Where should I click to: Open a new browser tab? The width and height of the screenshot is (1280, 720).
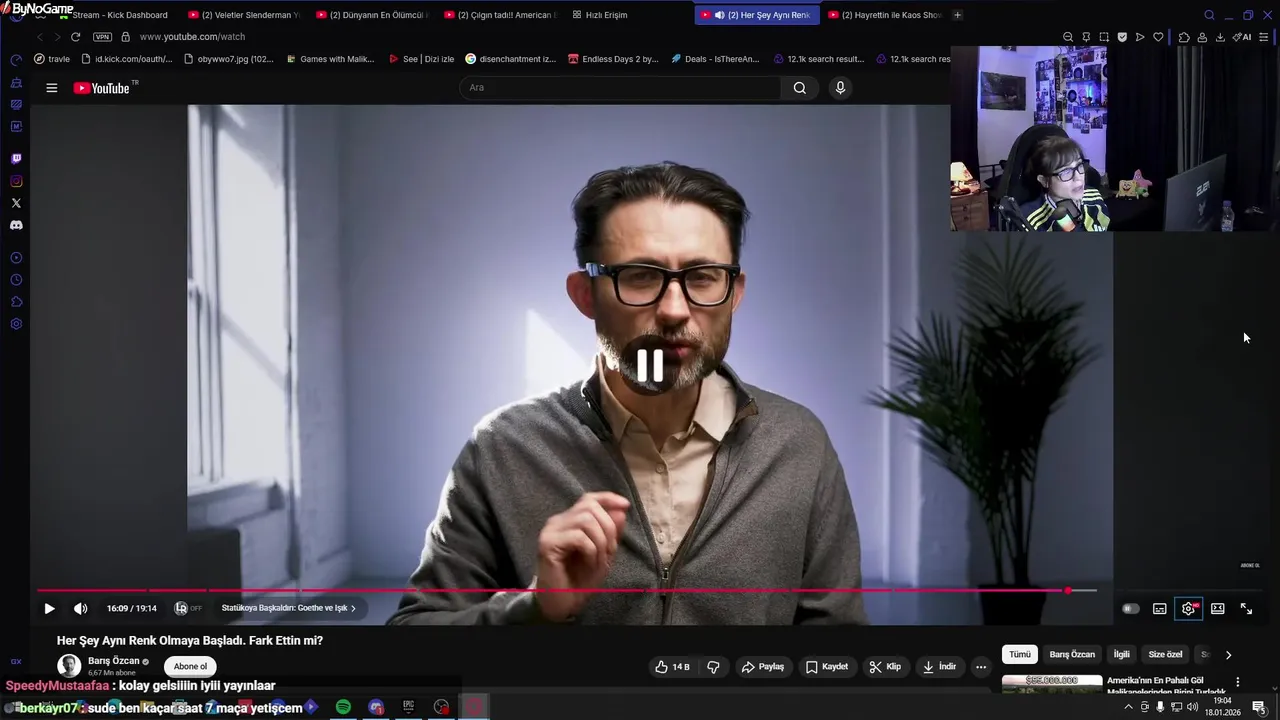point(957,15)
